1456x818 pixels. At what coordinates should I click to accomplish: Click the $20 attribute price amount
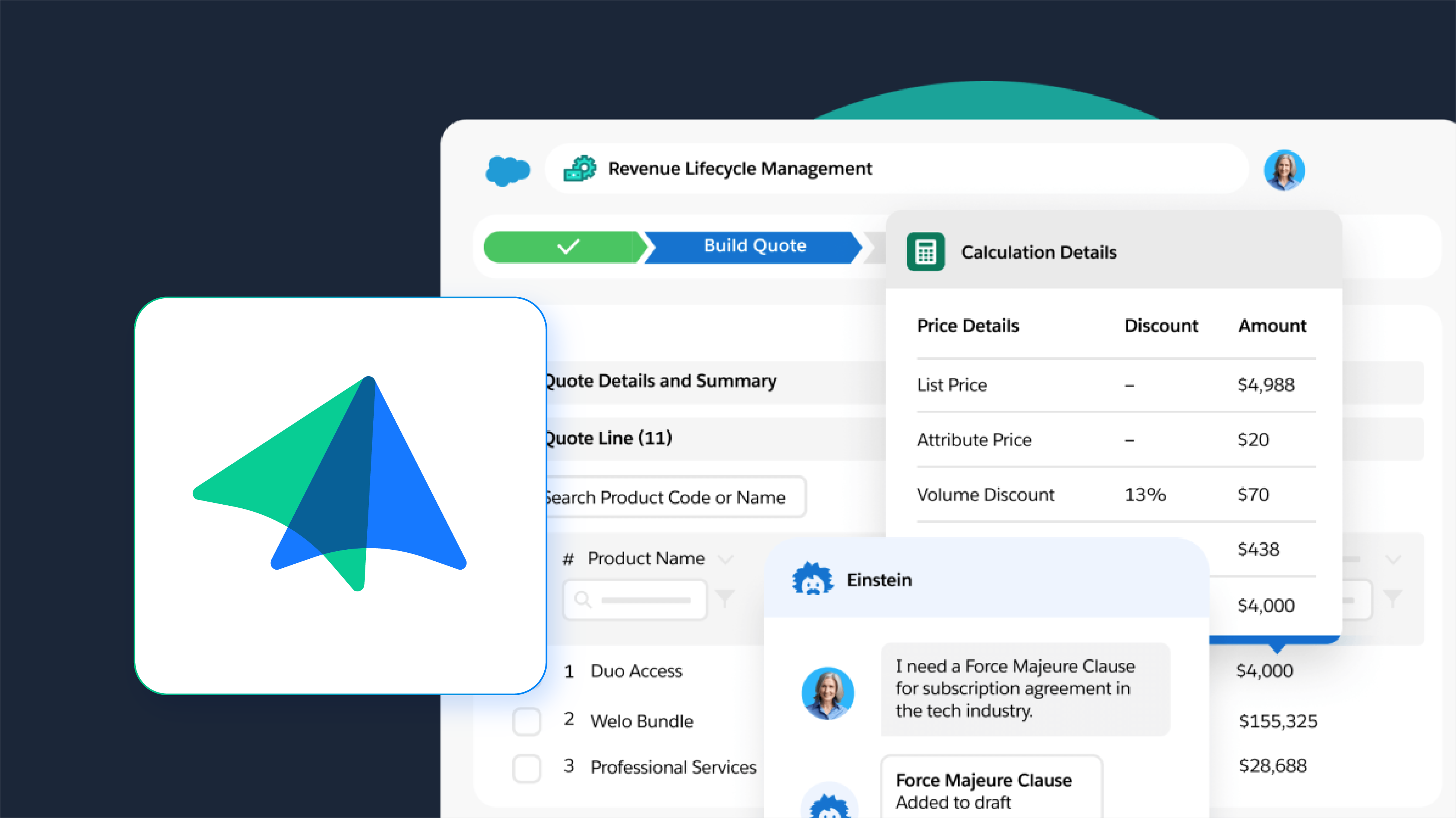(1253, 440)
